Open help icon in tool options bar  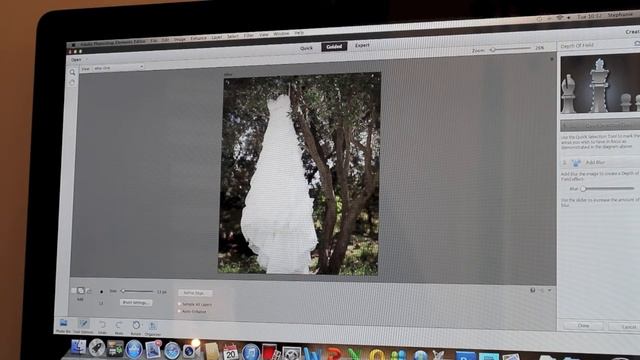[533, 290]
